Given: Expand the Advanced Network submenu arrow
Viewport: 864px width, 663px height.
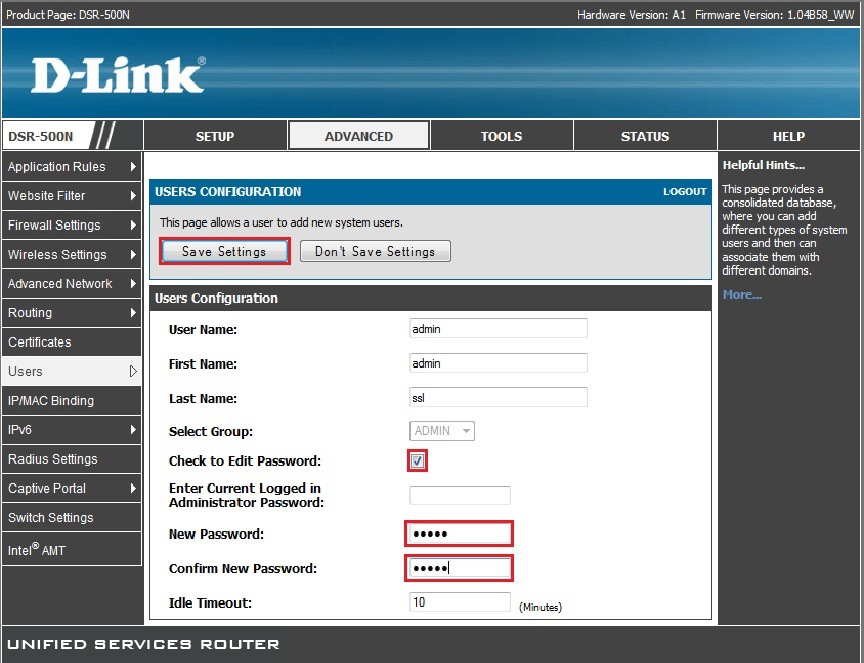Looking at the screenshot, I should pos(131,283).
